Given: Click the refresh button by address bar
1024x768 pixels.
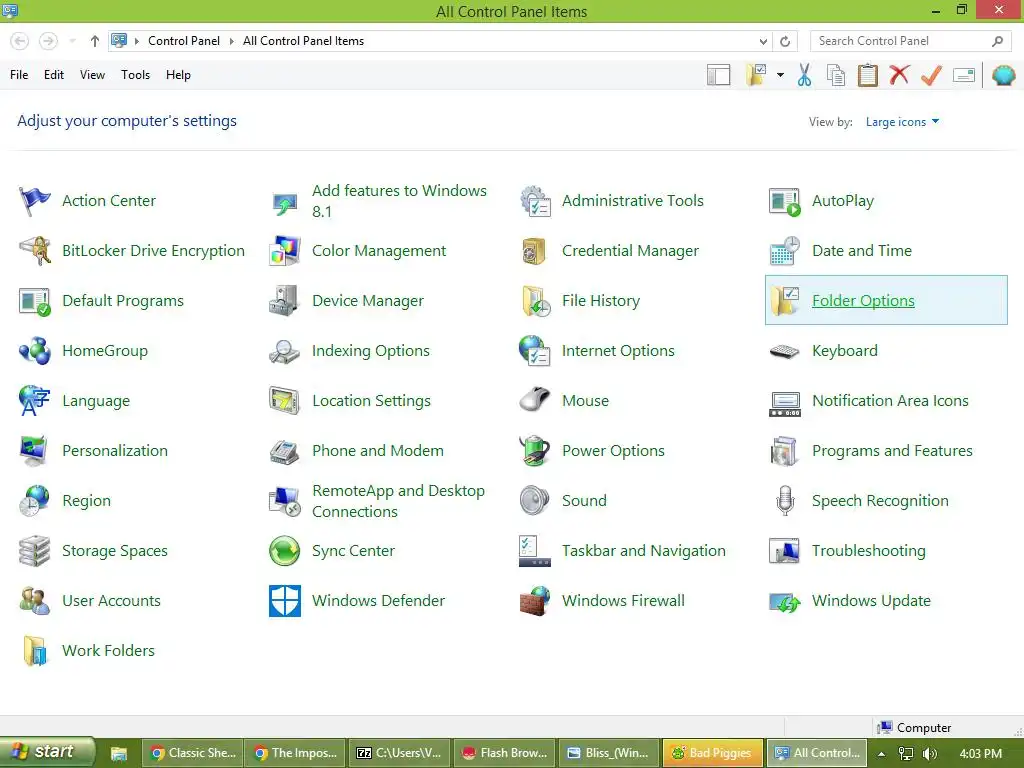Looking at the screenshot, I should [x=785, y=41].
